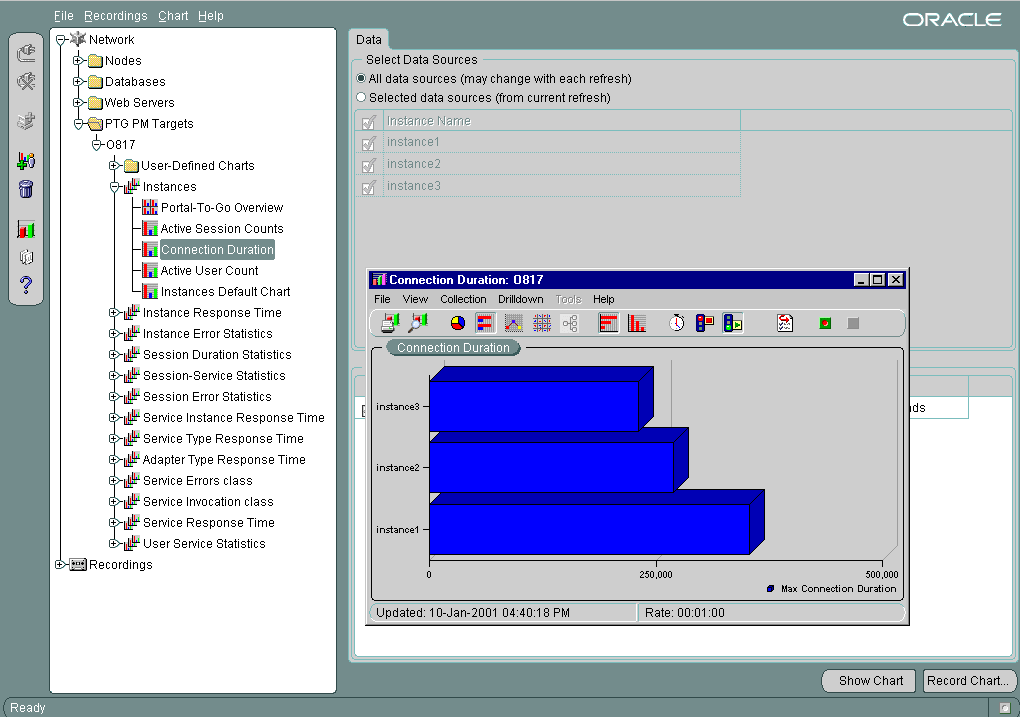The image size is (1020, 717).
Task: Expand the Recordings tree node
Action: tap(60, 564)
